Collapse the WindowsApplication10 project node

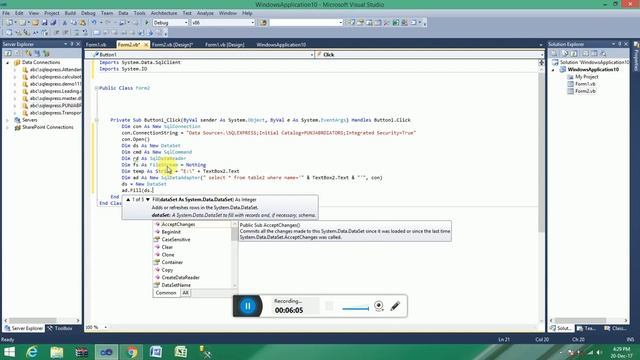click(554, 70)
